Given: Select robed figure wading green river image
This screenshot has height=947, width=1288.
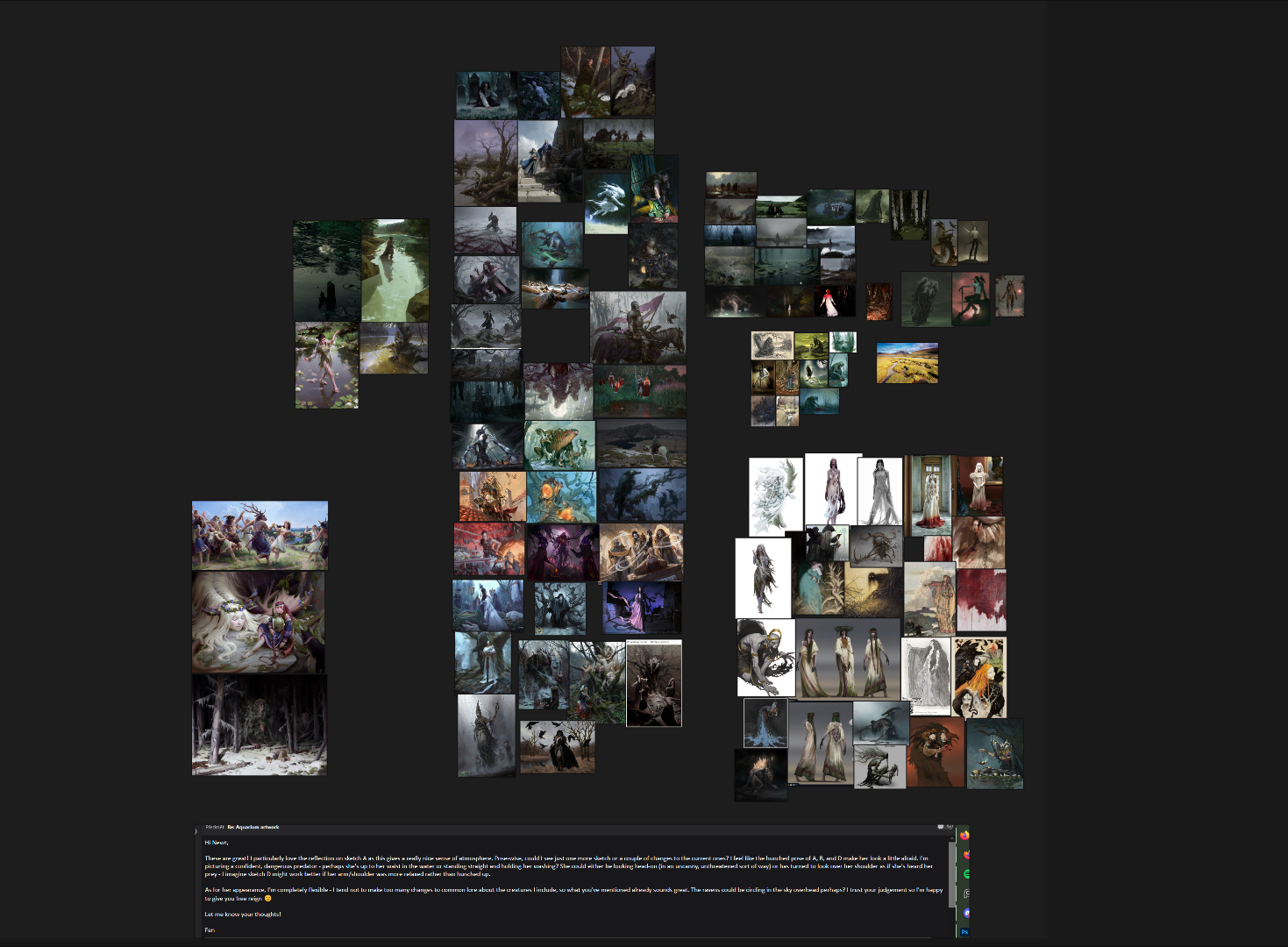Looking at the screenshot, I should (x=395, y=270).
